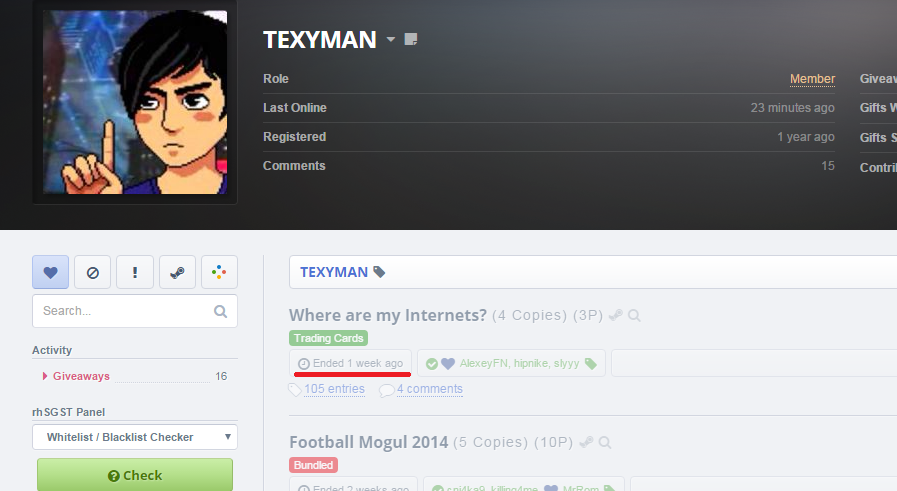897x491 pixels.
Task: Click the search magnifier icon
Action: 220,311
